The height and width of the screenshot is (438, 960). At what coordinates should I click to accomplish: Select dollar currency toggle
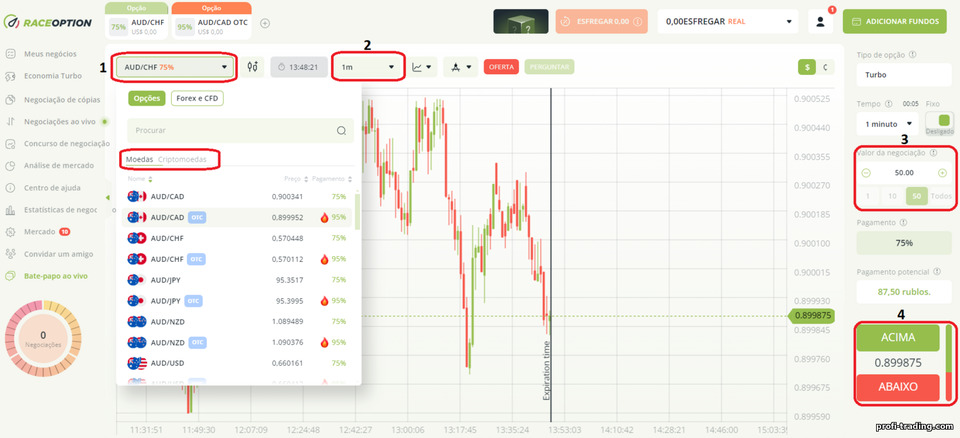[807, 67]
